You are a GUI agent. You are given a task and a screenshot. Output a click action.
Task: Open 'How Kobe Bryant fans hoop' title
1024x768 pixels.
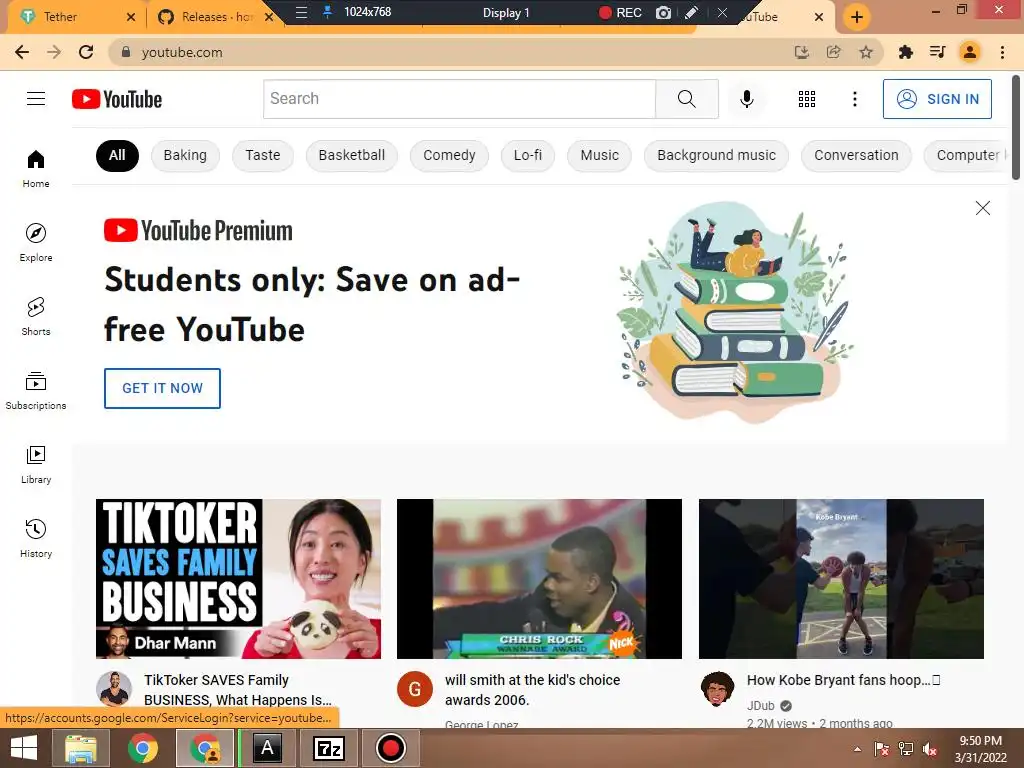coord(843,680)
